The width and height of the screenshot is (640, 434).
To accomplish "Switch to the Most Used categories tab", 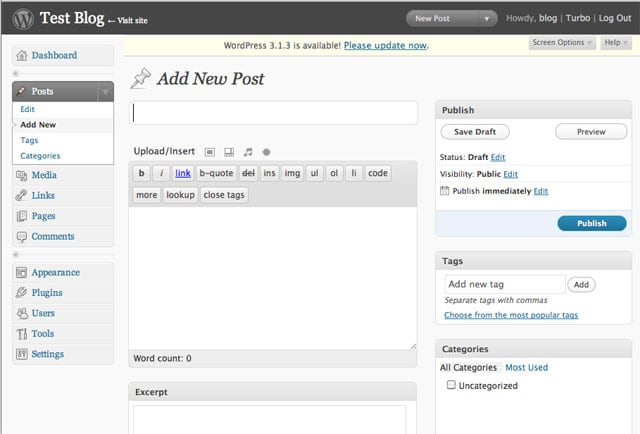I will pos(526,367).
